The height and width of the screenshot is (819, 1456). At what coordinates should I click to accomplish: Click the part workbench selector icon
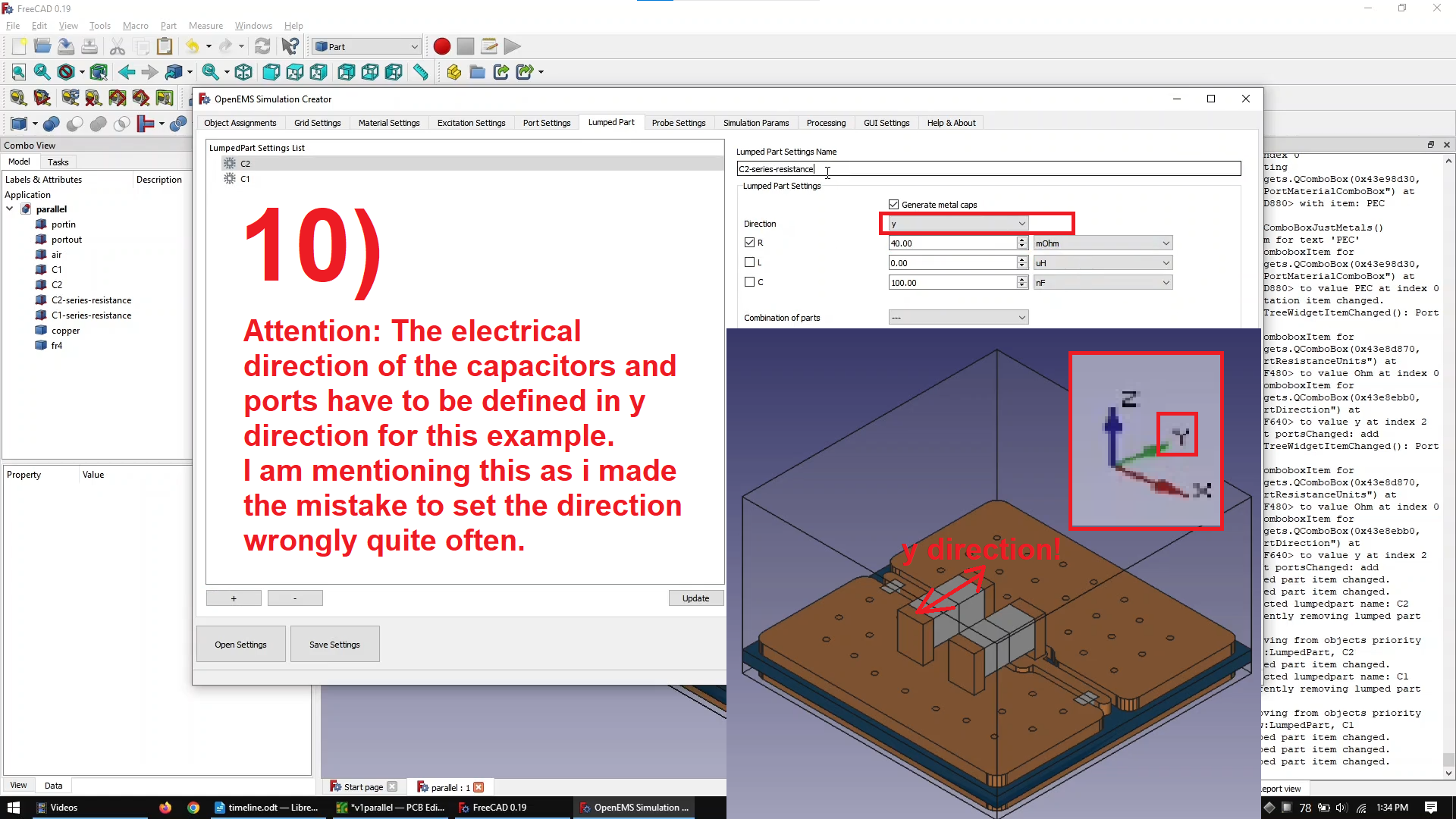coord(365,46)
